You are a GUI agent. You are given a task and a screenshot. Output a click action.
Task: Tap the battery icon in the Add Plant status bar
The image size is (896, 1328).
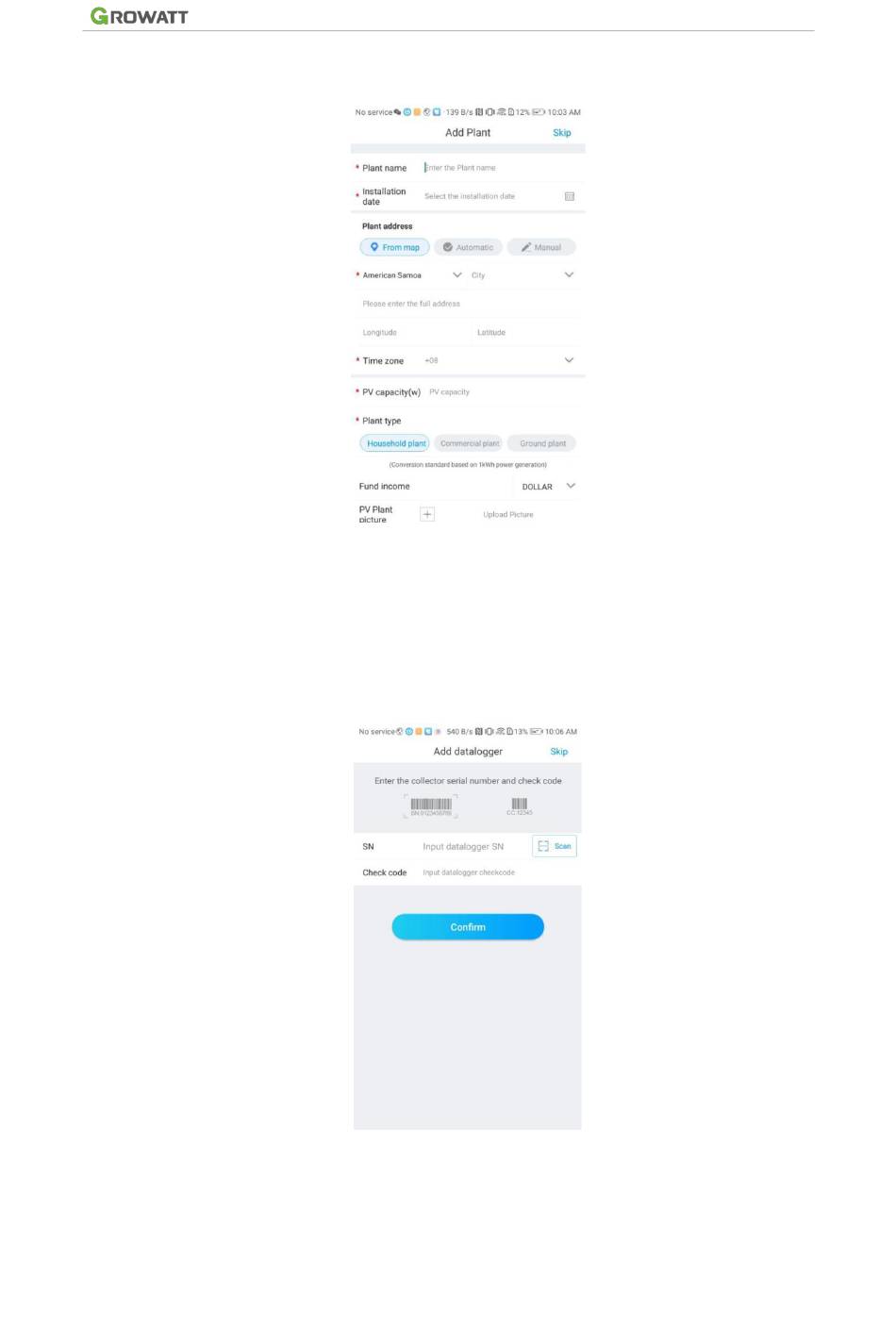click(539, 112)
